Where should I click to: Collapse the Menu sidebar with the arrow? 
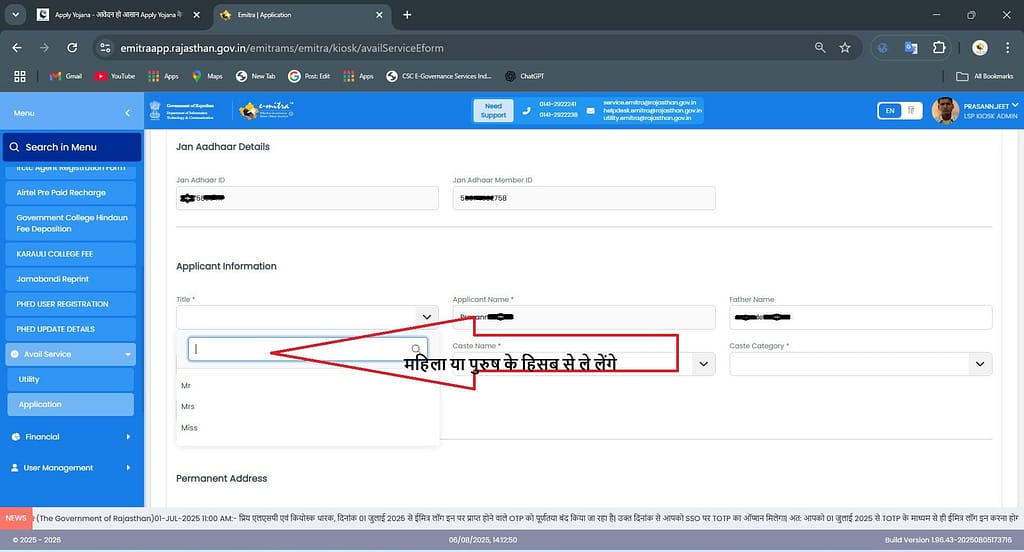[127, 113]
